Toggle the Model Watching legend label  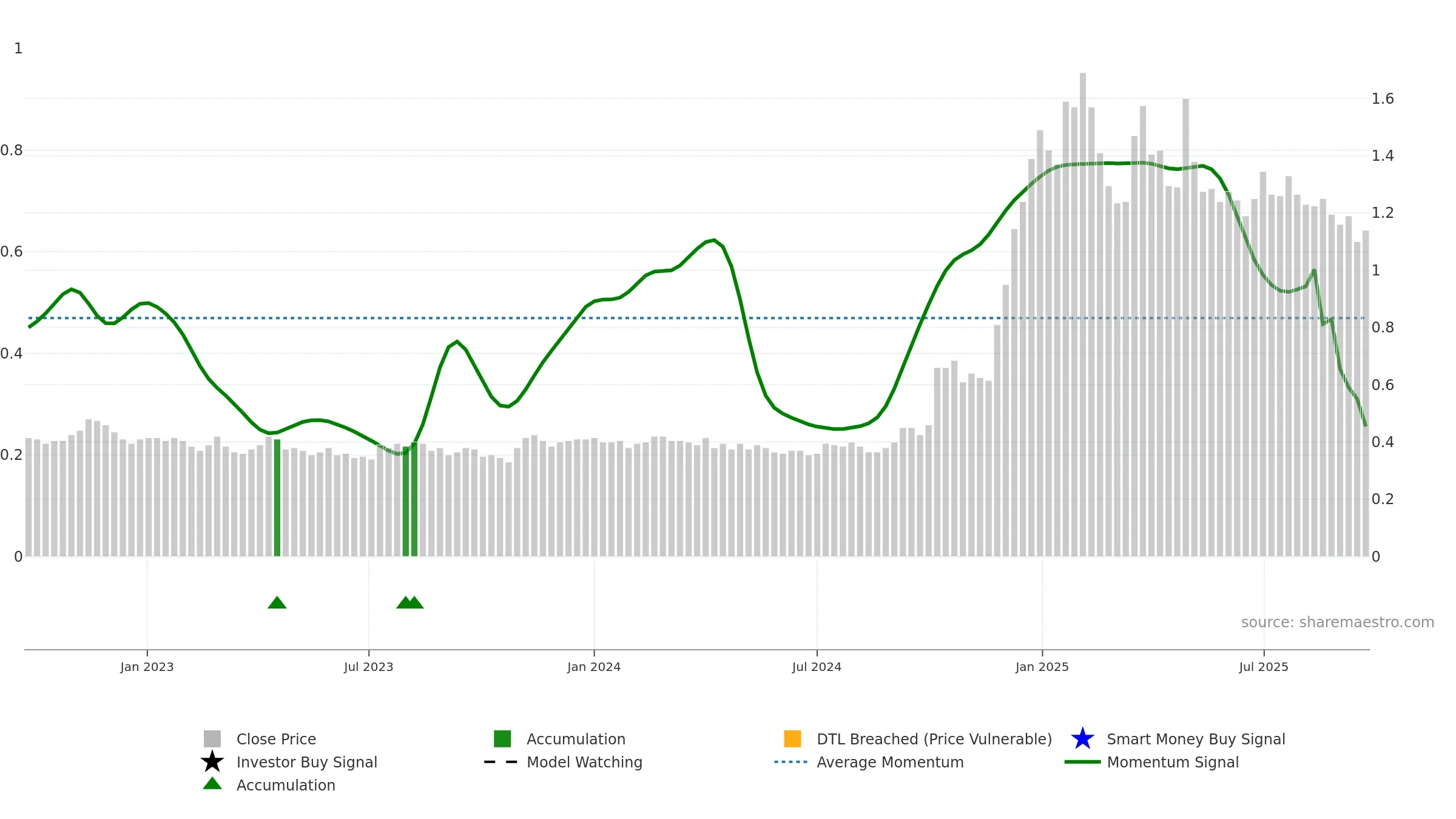584,762
